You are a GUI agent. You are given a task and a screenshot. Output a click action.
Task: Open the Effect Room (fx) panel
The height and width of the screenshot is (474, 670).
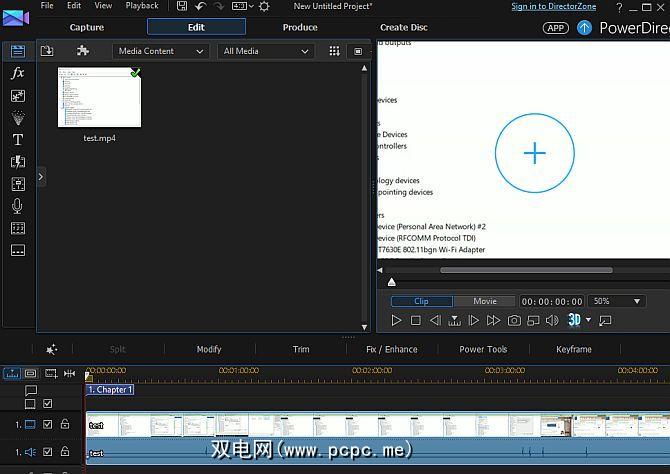click(x=17, y=73)
